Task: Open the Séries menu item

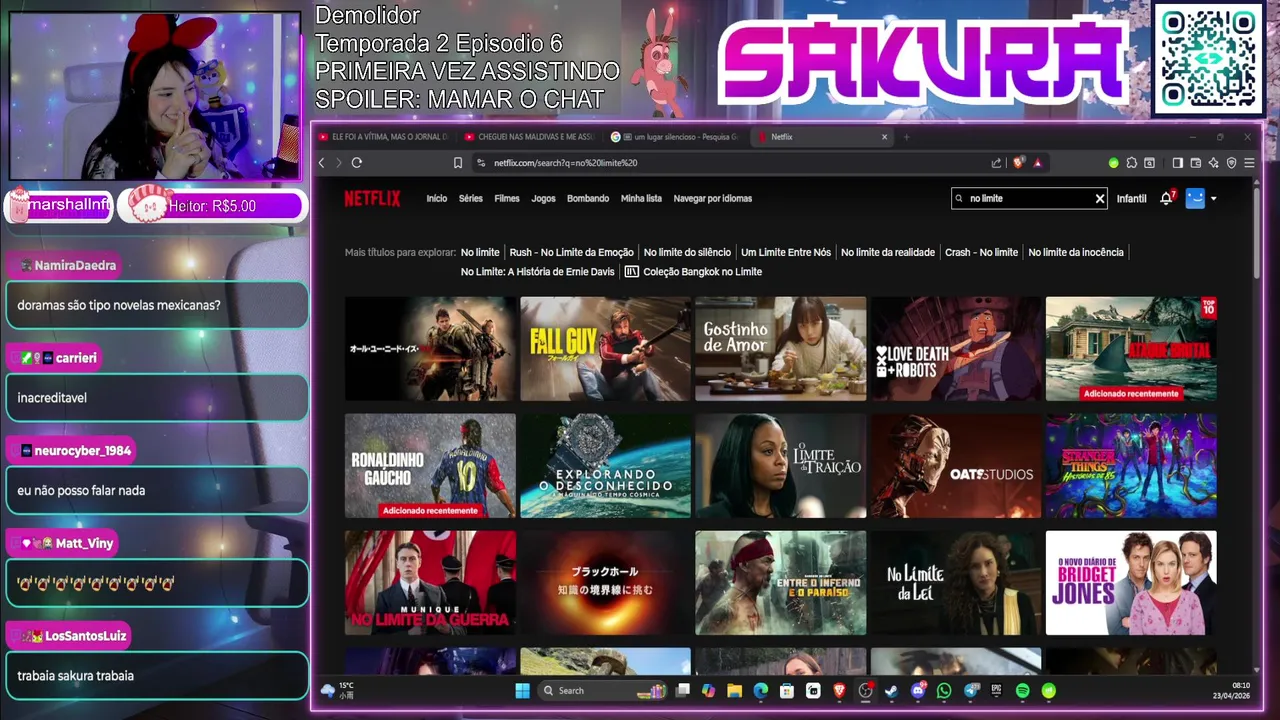Action: pos(471,198)
